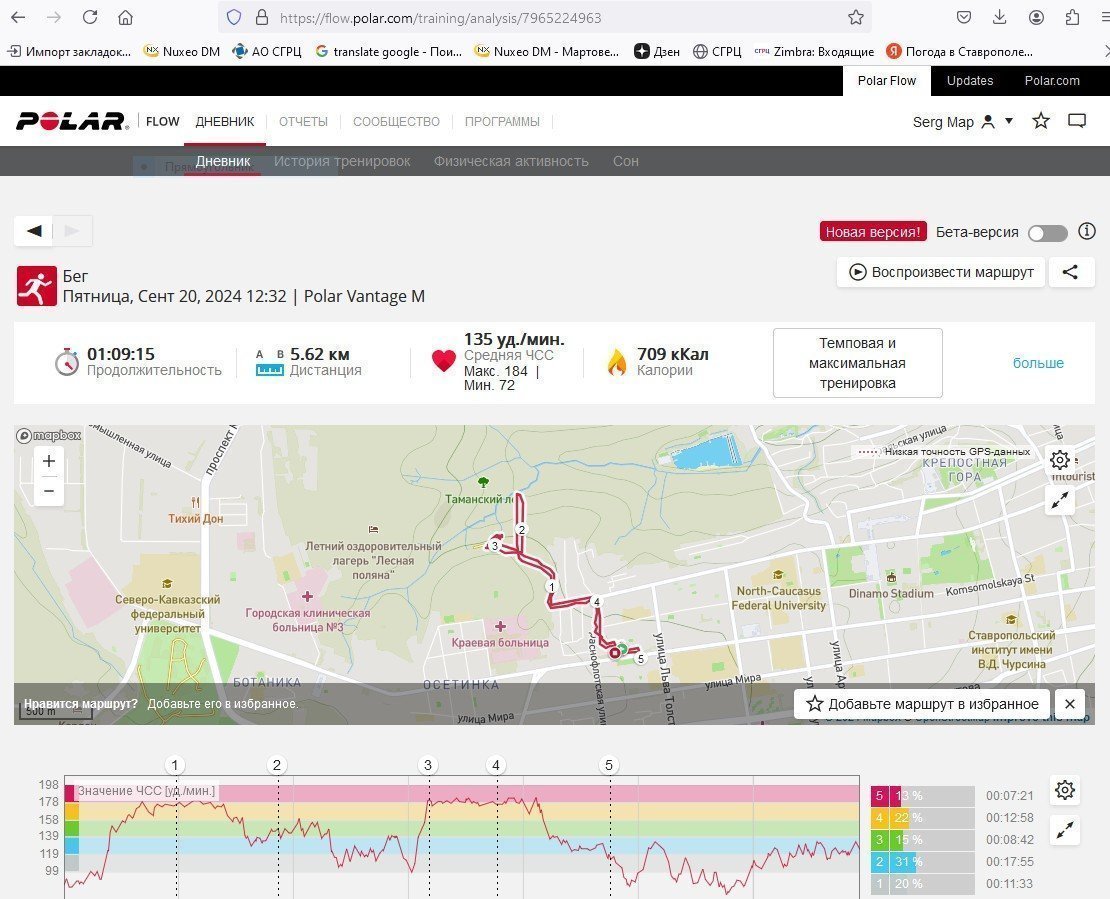1110x899 pixels.
Task: Click Темповая и максимальная тренировка button
Action: click(x=857, y=363)
